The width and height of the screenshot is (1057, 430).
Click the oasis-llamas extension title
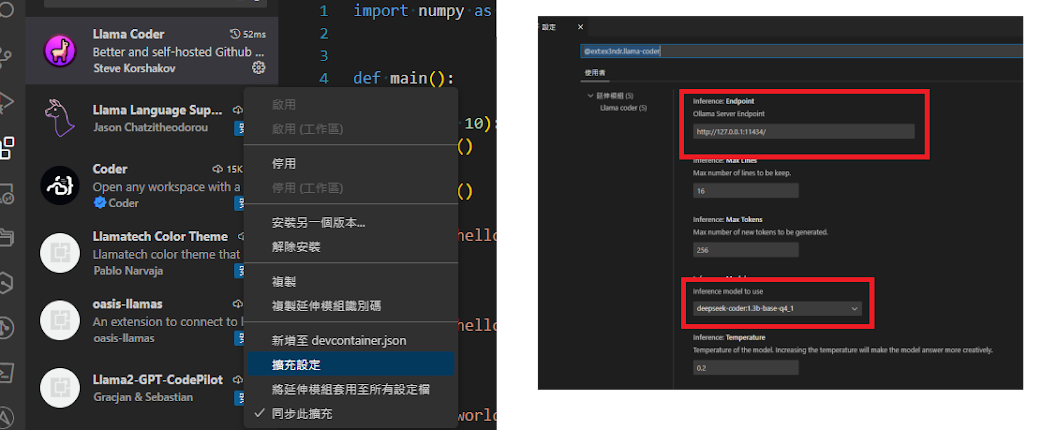coord(127,303)
